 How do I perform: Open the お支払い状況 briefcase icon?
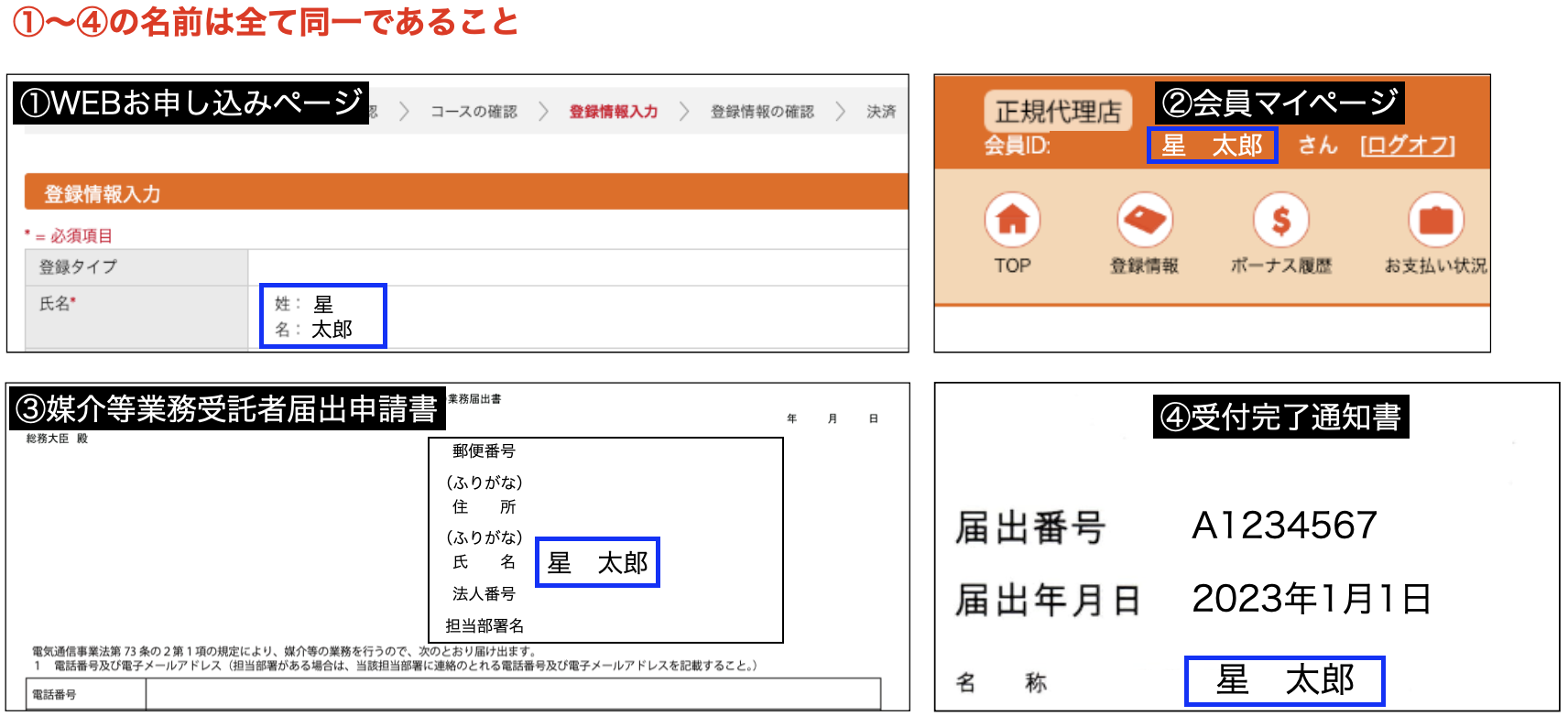(x=1435, y=220)
